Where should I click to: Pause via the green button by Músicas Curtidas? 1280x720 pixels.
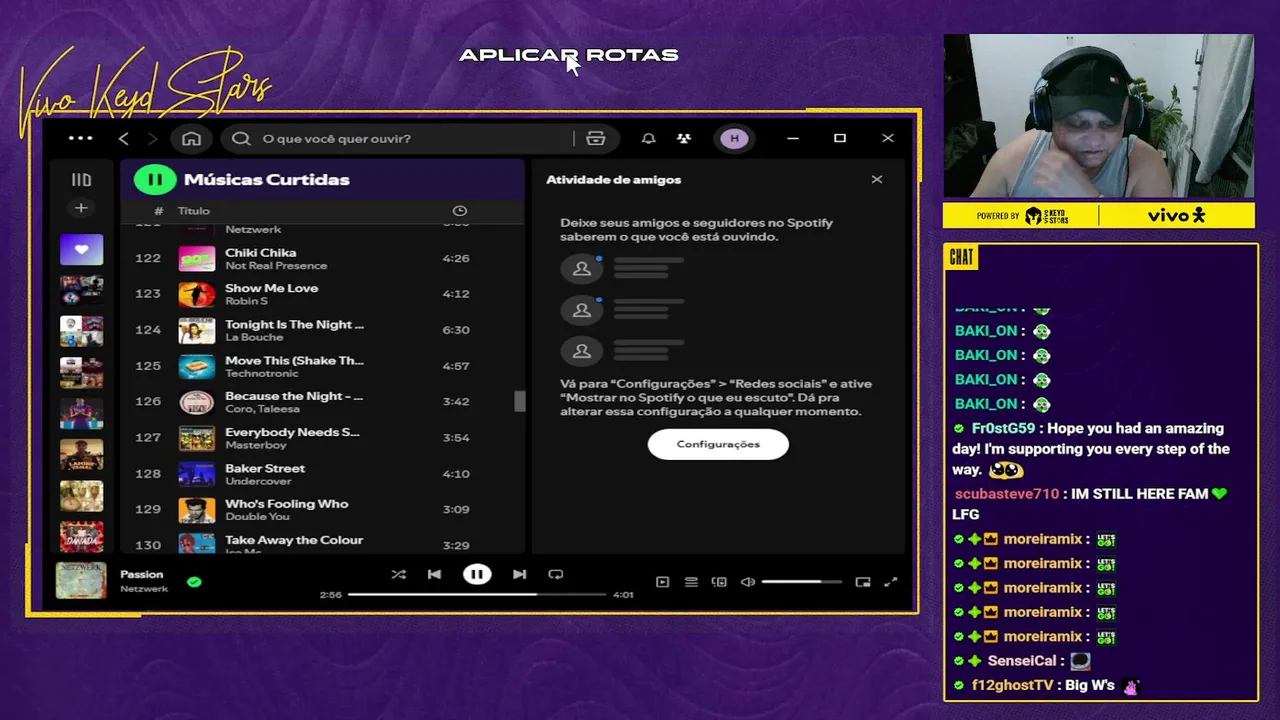coord(155,180)
